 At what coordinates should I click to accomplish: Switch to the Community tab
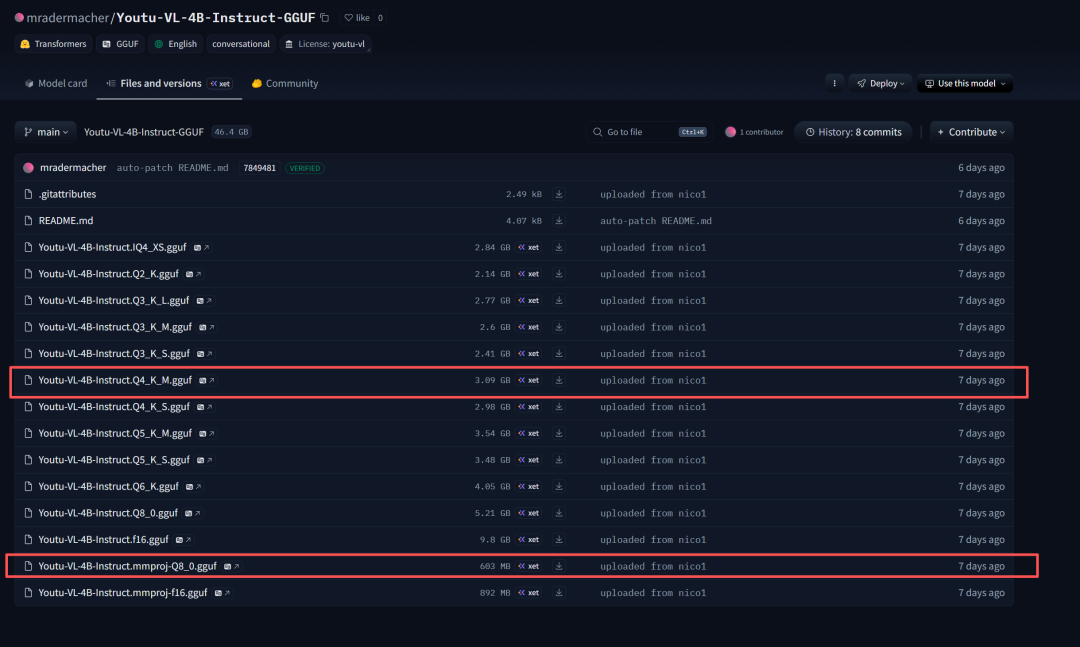[x=285, y=83]
